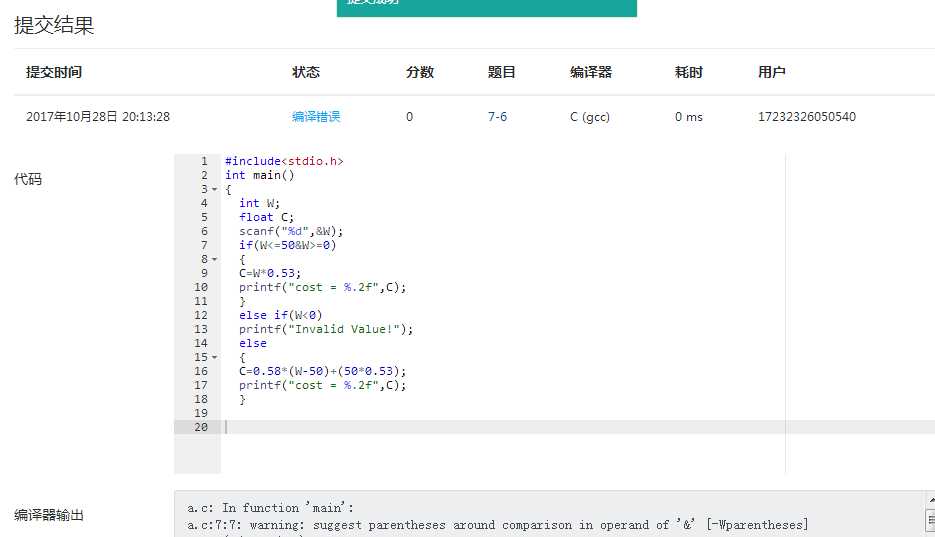Click the 代码 label
The height and width of the screenshot is (537, 935).
coord(28,179)
